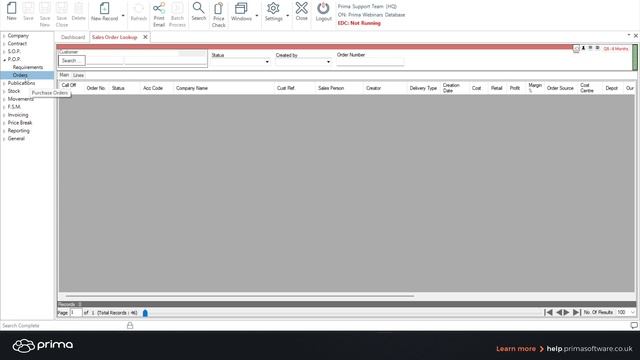This screenshot has width=640, height=360.
Task: Click the New document icon
Action: pos(11,8)
